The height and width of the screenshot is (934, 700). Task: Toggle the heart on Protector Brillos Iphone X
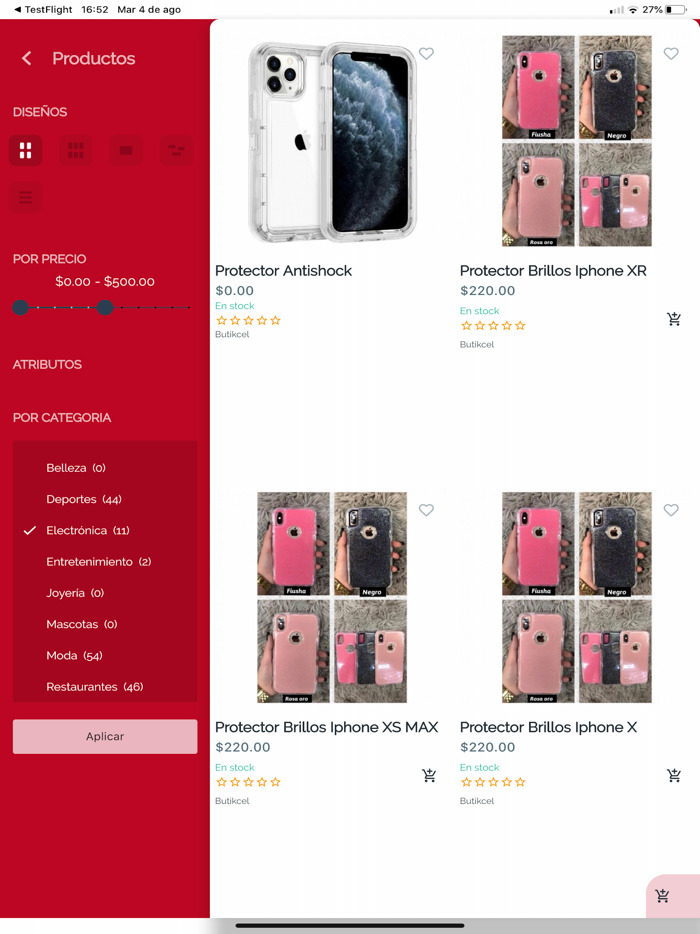pyautogui.click(x=671, y=510)
